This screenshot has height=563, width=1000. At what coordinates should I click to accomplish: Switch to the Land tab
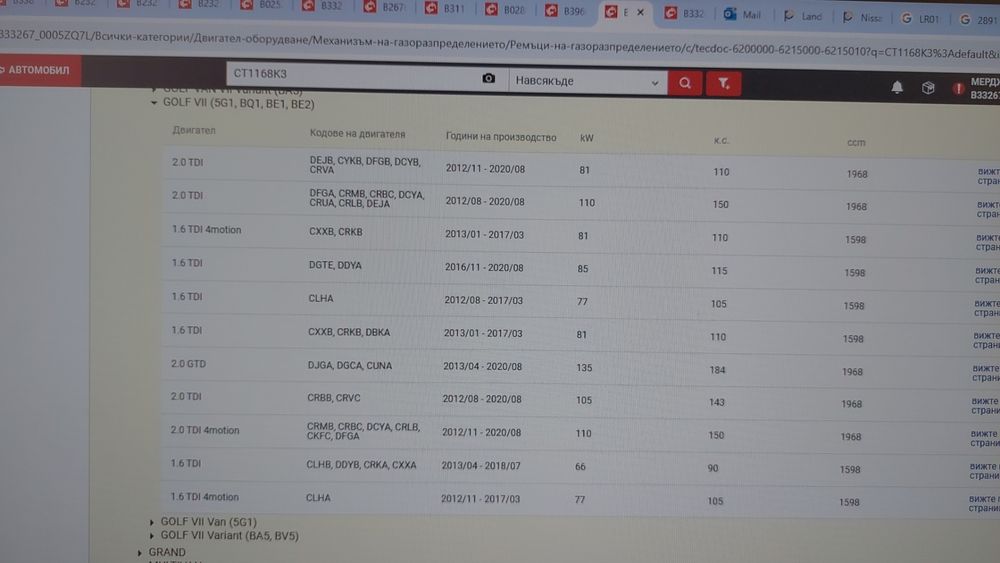[x=804, y=17]
